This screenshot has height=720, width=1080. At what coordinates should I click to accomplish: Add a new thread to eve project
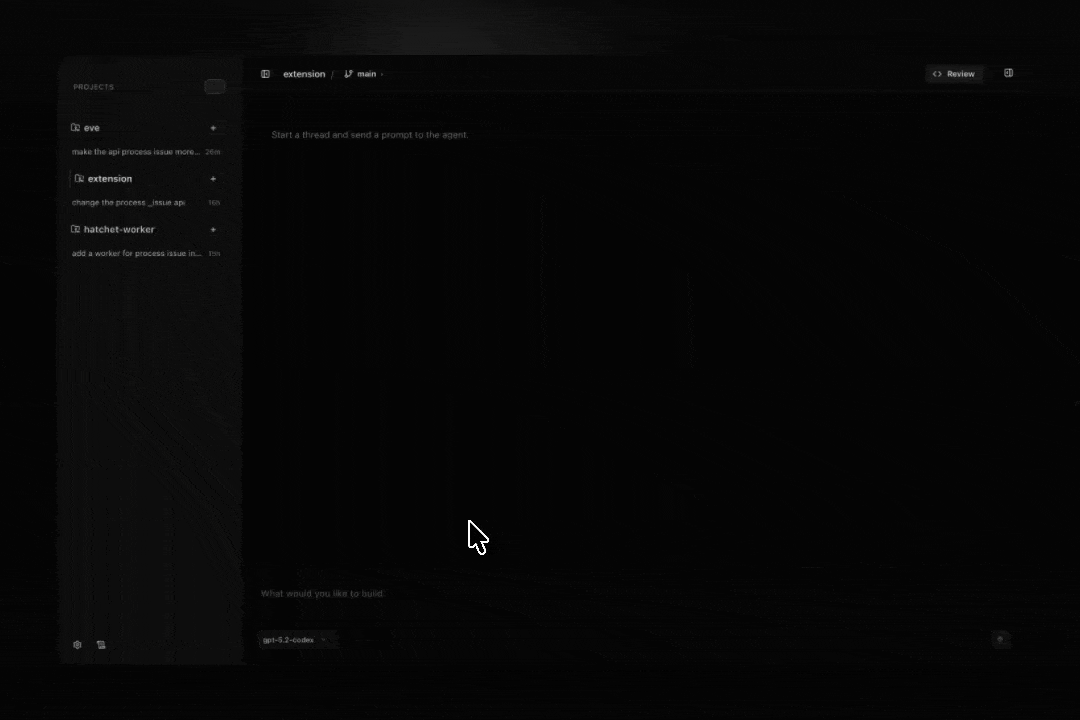[213, 128]
